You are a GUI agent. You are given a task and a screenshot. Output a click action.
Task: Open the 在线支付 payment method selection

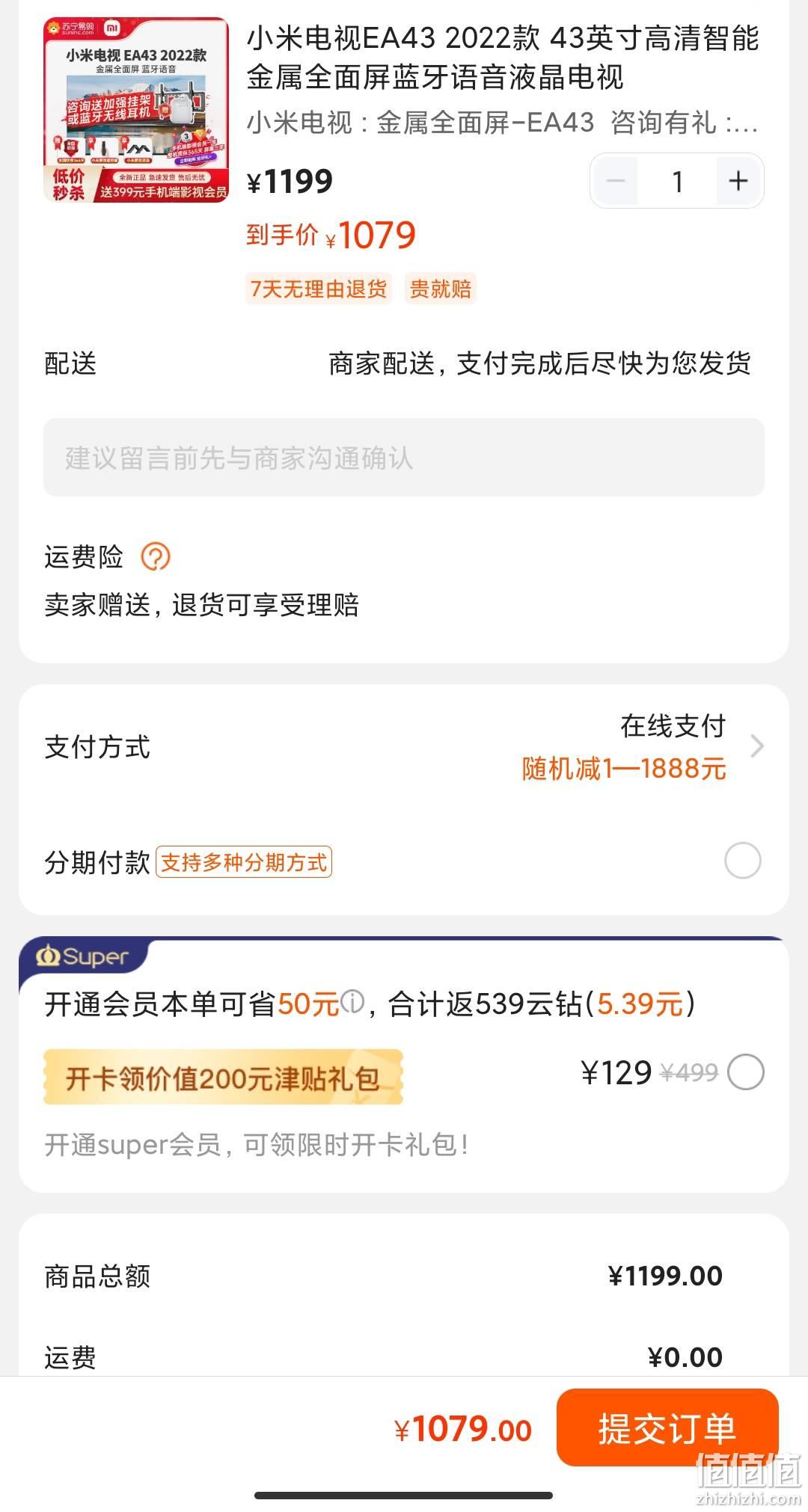tap(673, 725)
